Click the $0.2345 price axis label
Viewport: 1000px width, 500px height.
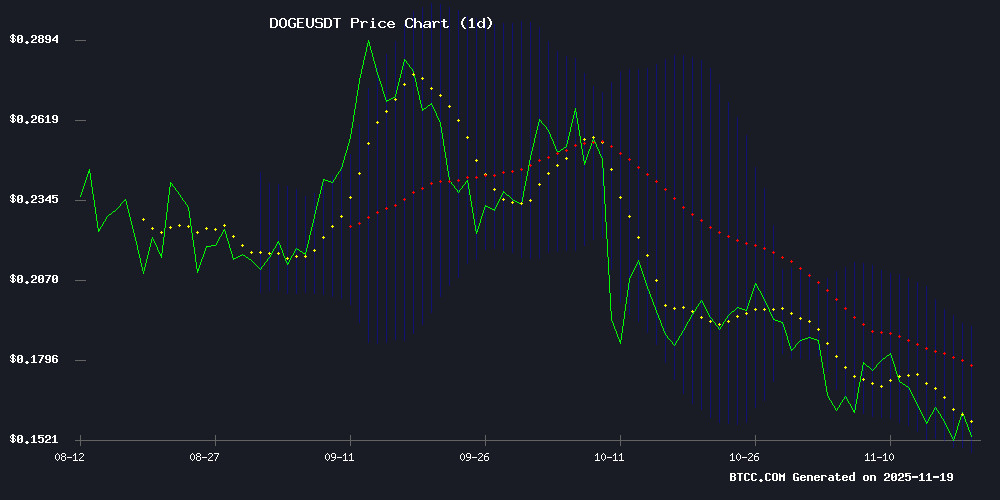(x=34, y=200)
